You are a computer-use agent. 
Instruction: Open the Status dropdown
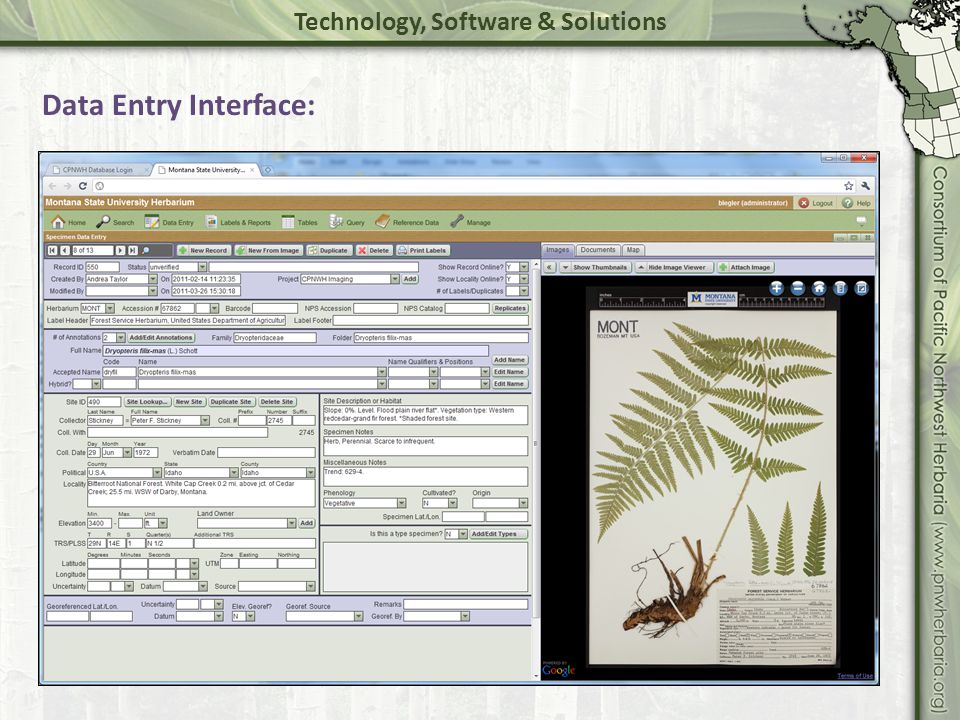click(x=202, y=268)
